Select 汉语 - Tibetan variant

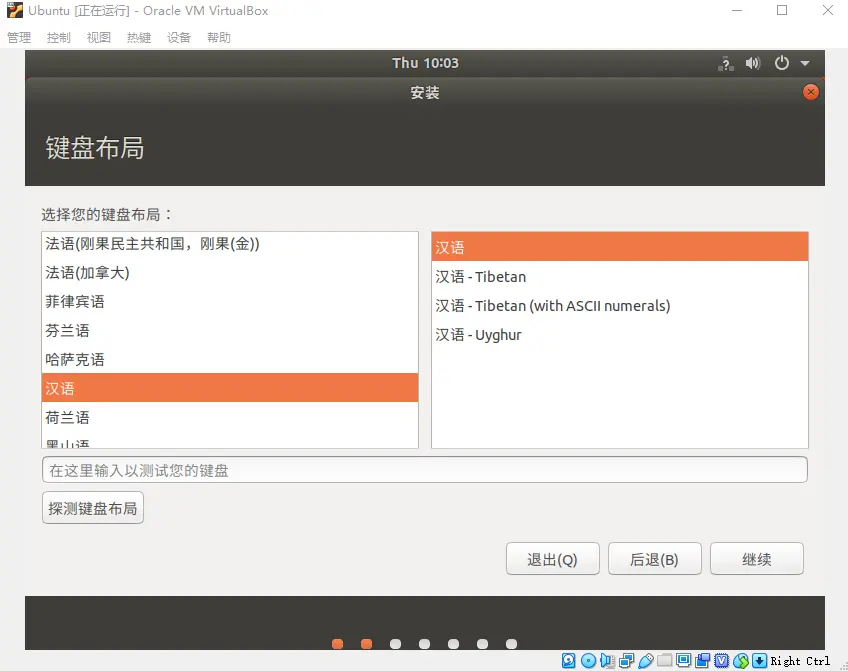click(620, 277)
